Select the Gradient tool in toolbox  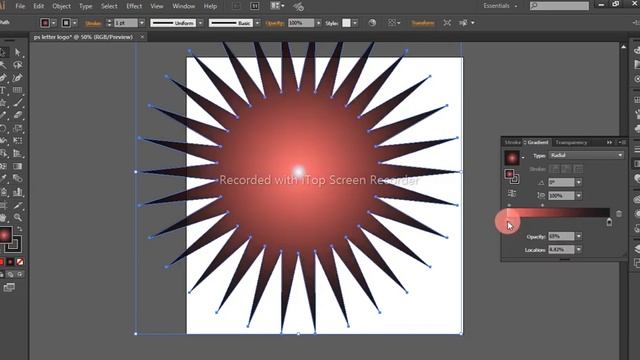tap(18, 166)
